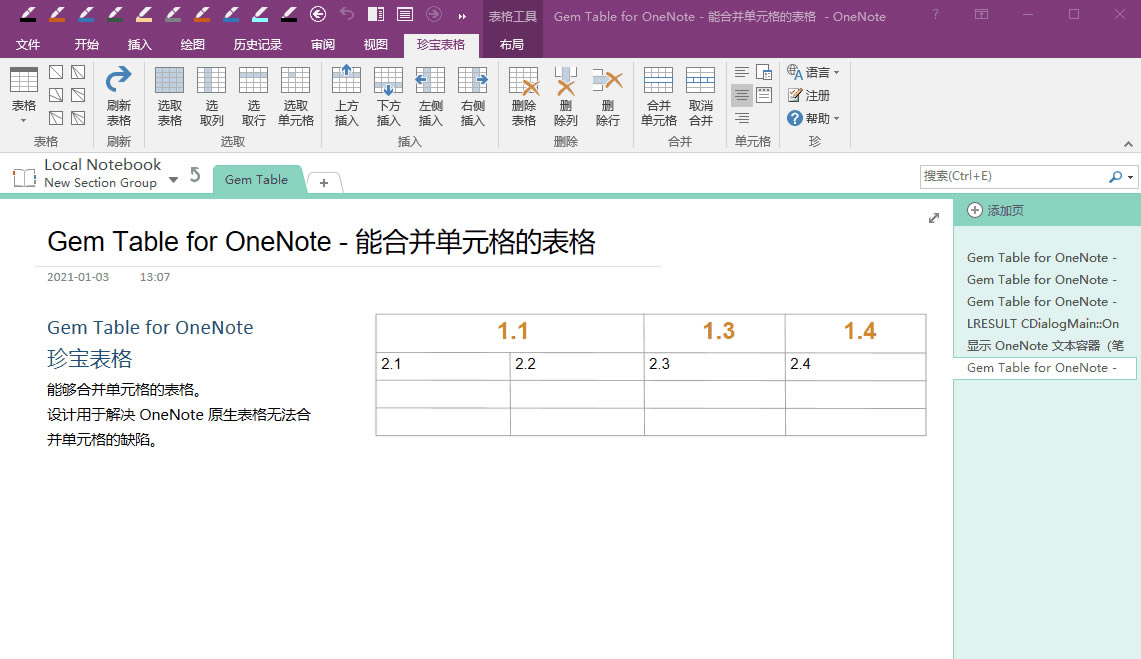Select the entire table with 选取表格 icon
This screenshot has width=1141, height=659.
(169, 97)
